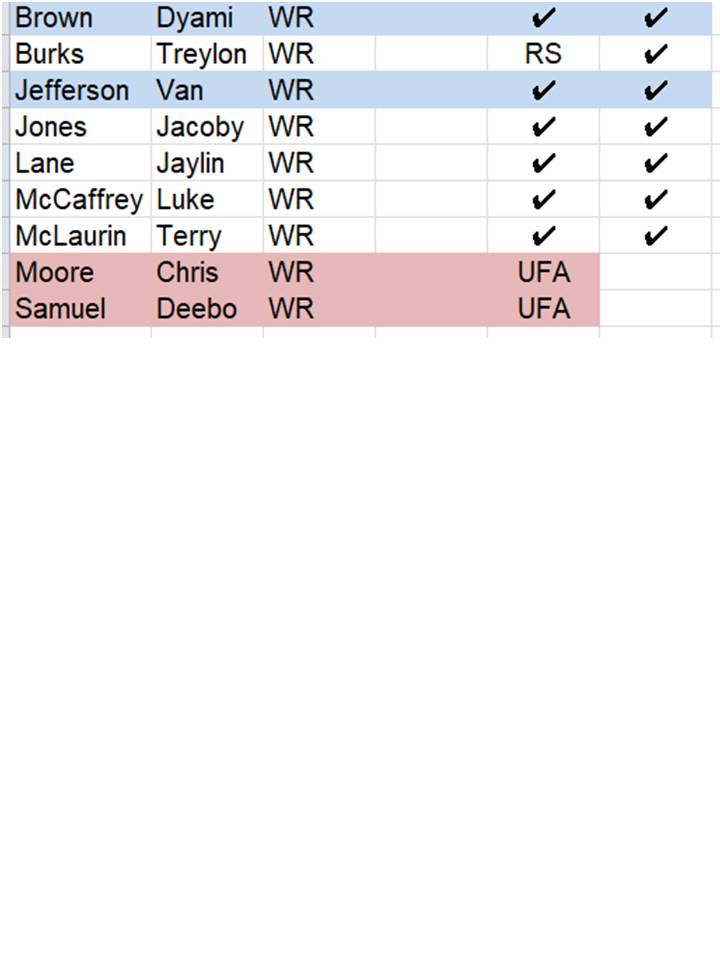Select the Jefferson last name cell
Viewport: 720px width, 960px height.
click(x=72, y=91)
